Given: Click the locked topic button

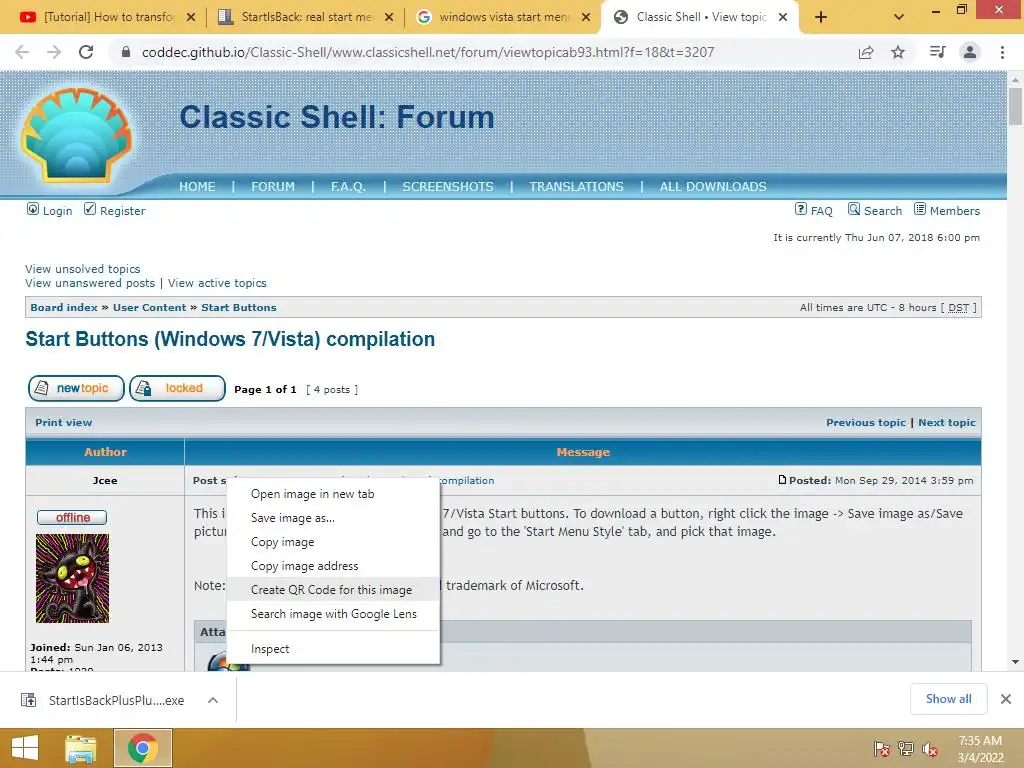Looking at the screenshot, I should coord(178,389).
